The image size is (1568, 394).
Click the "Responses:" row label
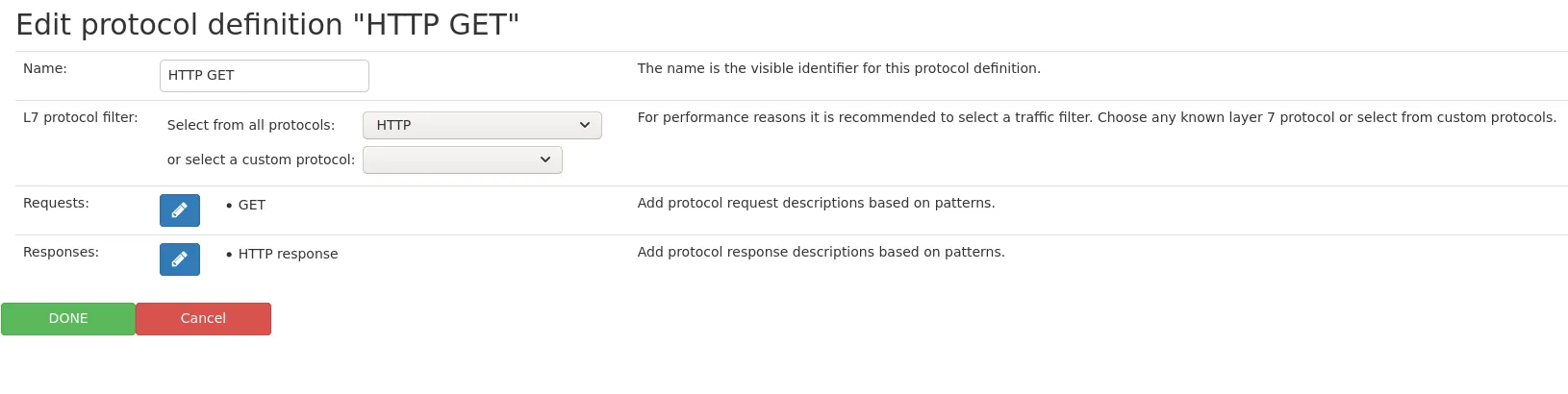pos(61,253)
